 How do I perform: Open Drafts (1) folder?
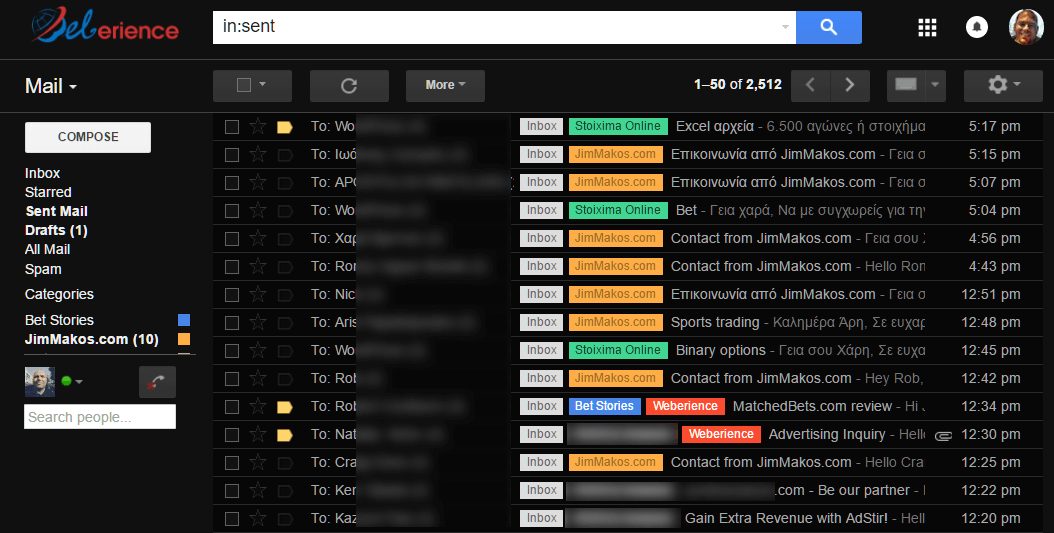point(56,231)
